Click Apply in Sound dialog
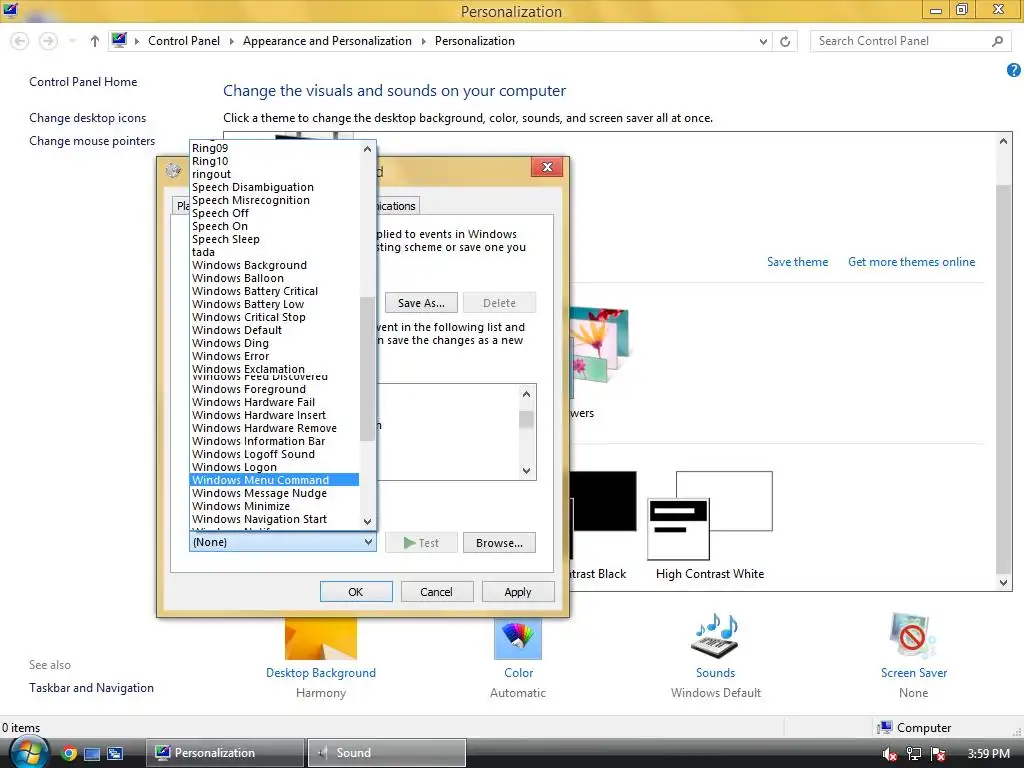The height and width of the screenshot is (768, 1024). pyautogui.click(x=518, y=592)
